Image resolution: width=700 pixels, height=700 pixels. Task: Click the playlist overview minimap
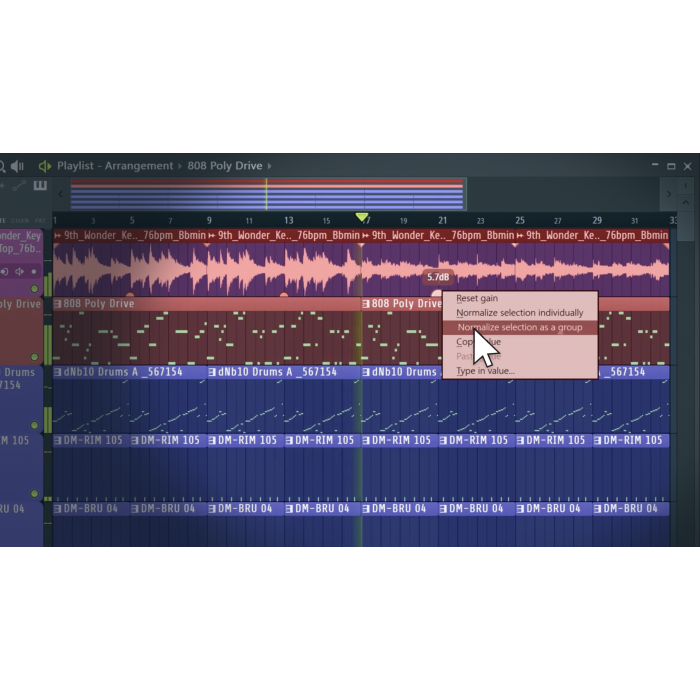coord(267,195)
